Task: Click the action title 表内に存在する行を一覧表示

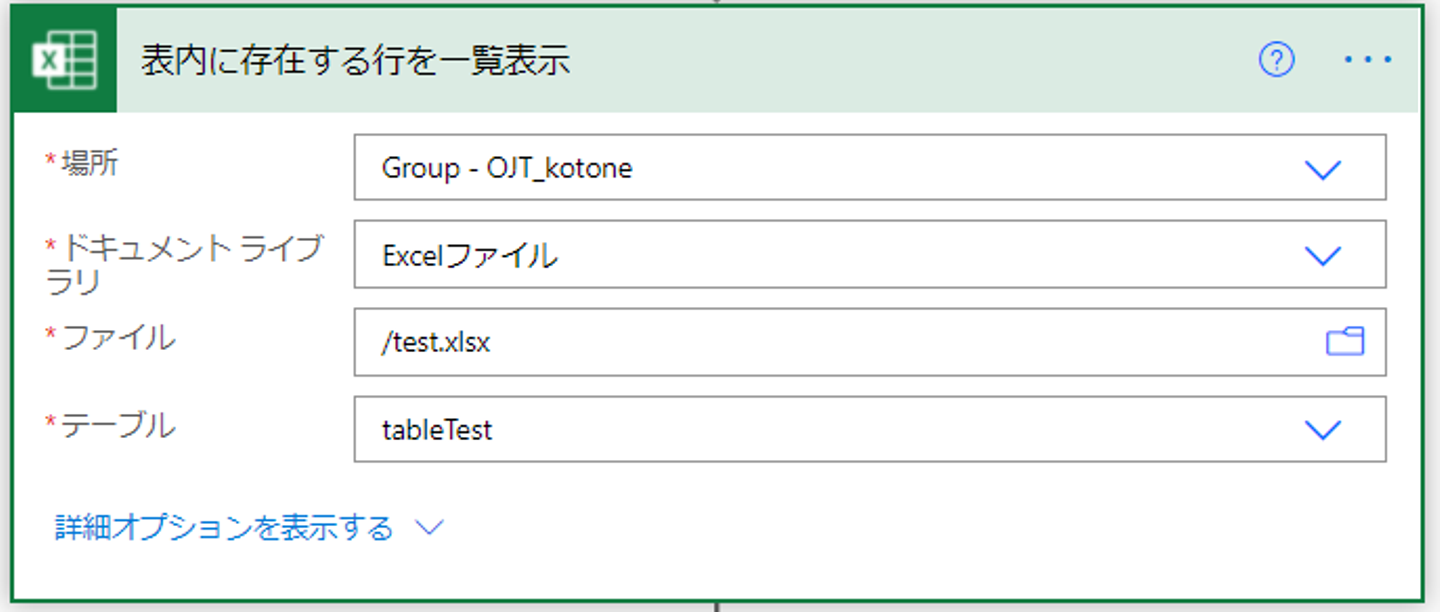Action: pyautogui.click(x=355, y=61)
